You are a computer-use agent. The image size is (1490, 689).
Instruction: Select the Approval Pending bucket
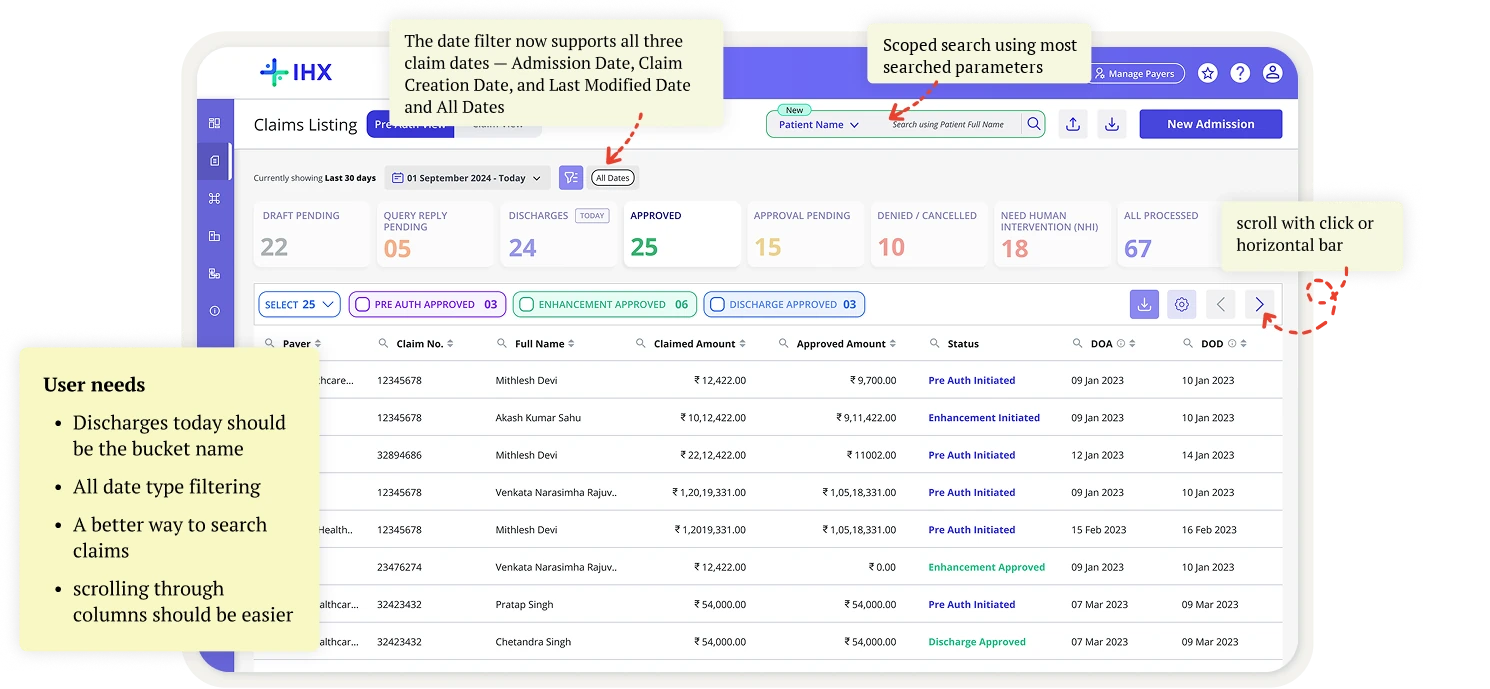805,234
